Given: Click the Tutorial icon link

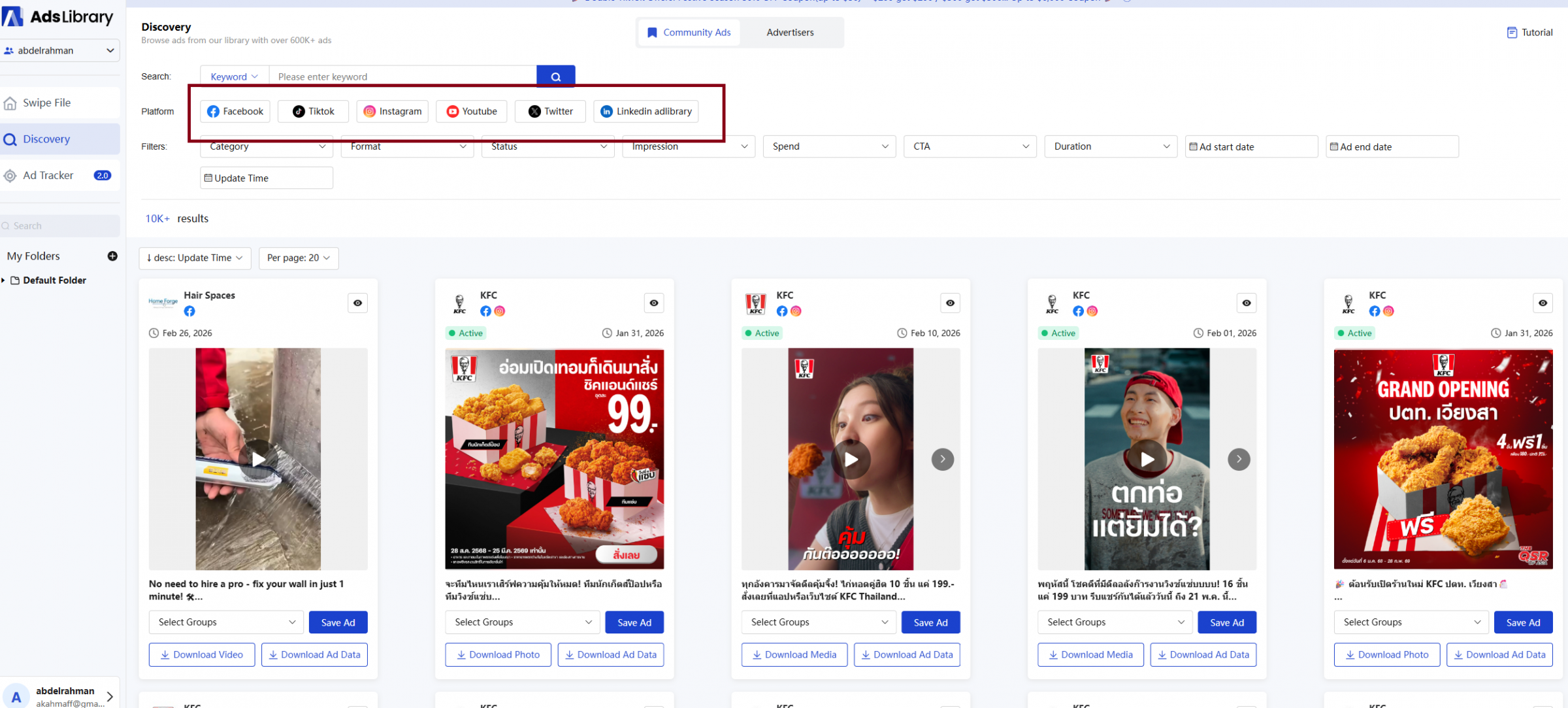Looking at the screenshot, I should [1529, 32].
